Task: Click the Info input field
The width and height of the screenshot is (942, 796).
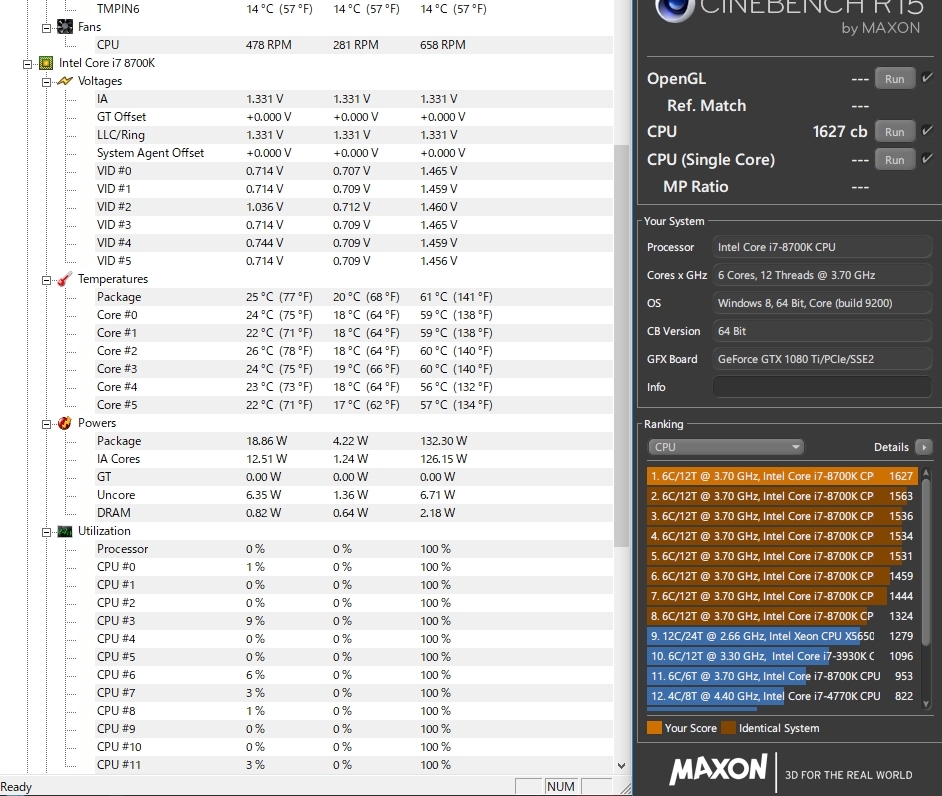Action: (822, 387)
